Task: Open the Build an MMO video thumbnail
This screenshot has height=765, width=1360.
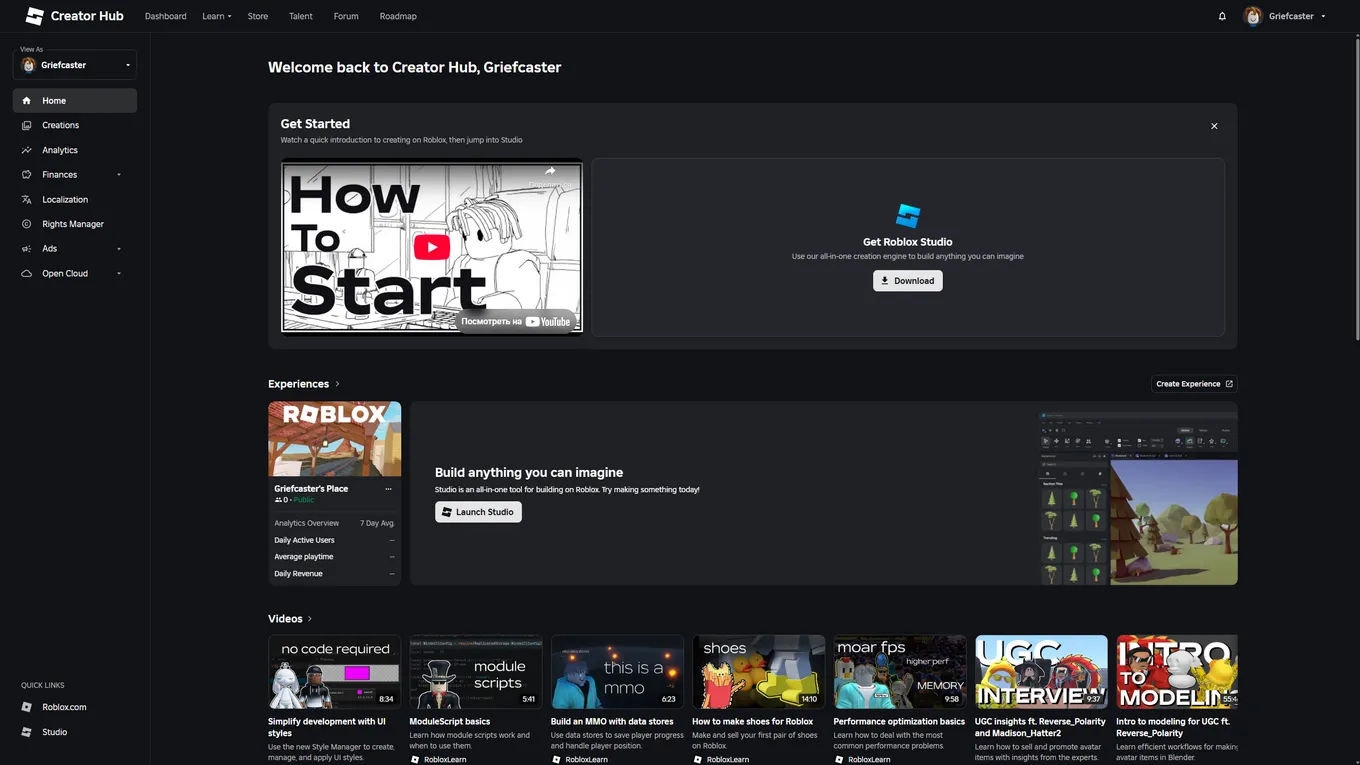Action: [x=617, y=672]
